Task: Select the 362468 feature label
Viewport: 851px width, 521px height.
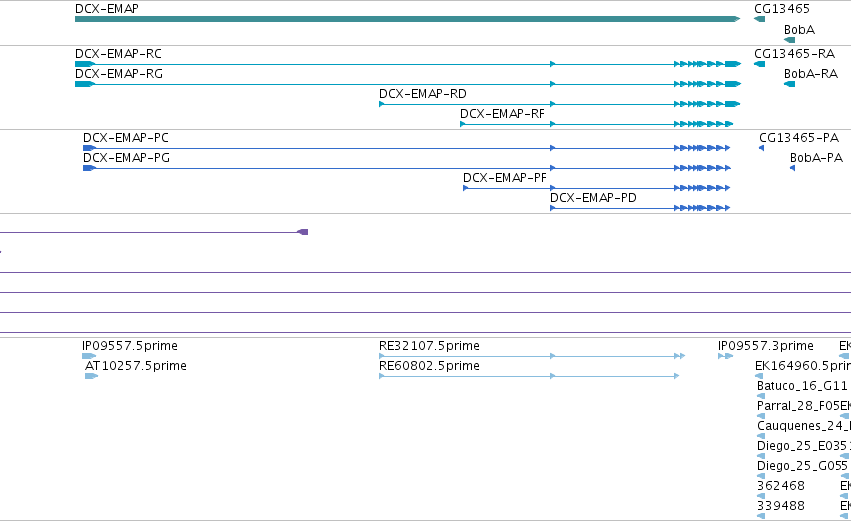Action: (x=781, y=486)
